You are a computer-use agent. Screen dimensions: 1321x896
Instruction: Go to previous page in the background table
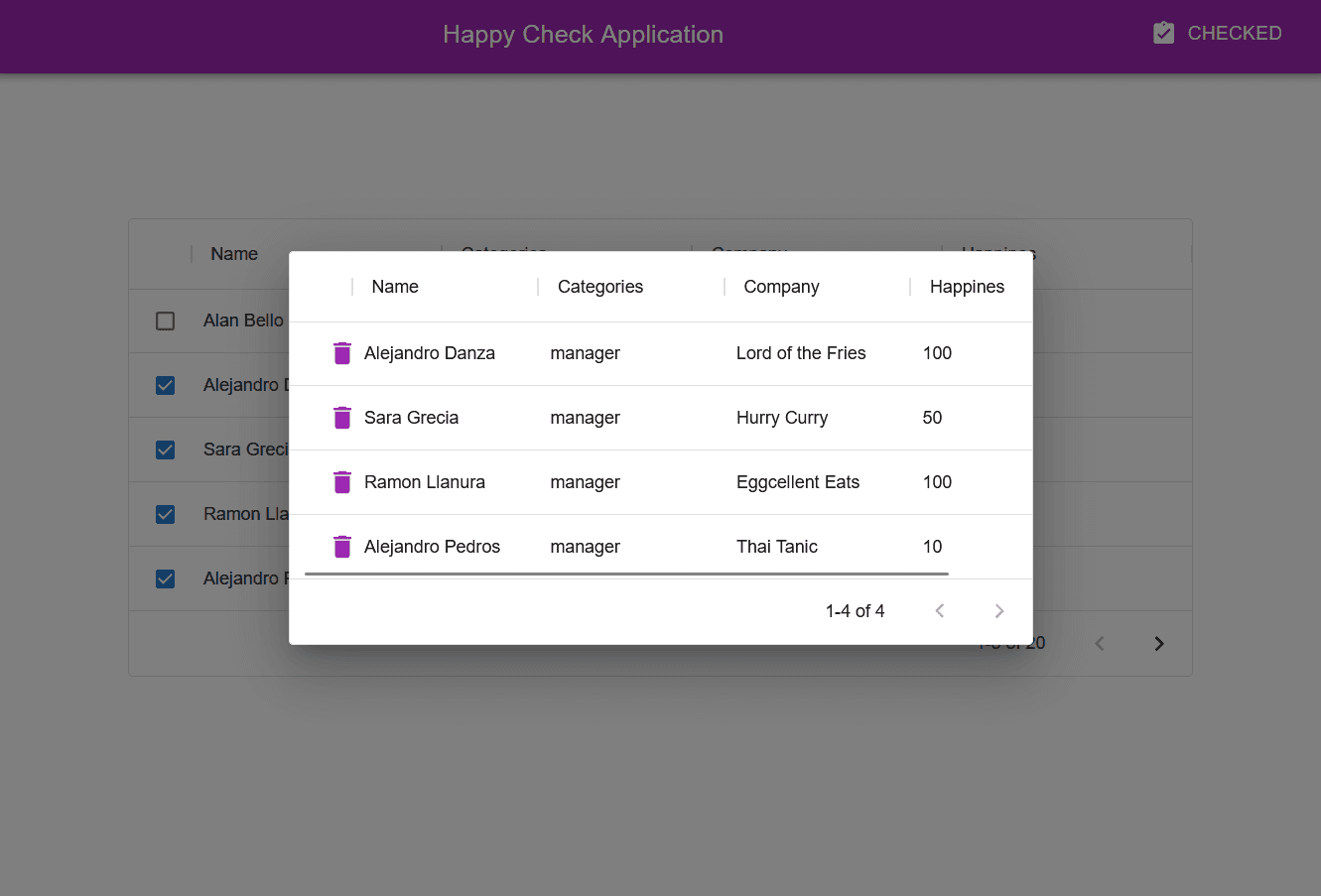pos(1100,644)
